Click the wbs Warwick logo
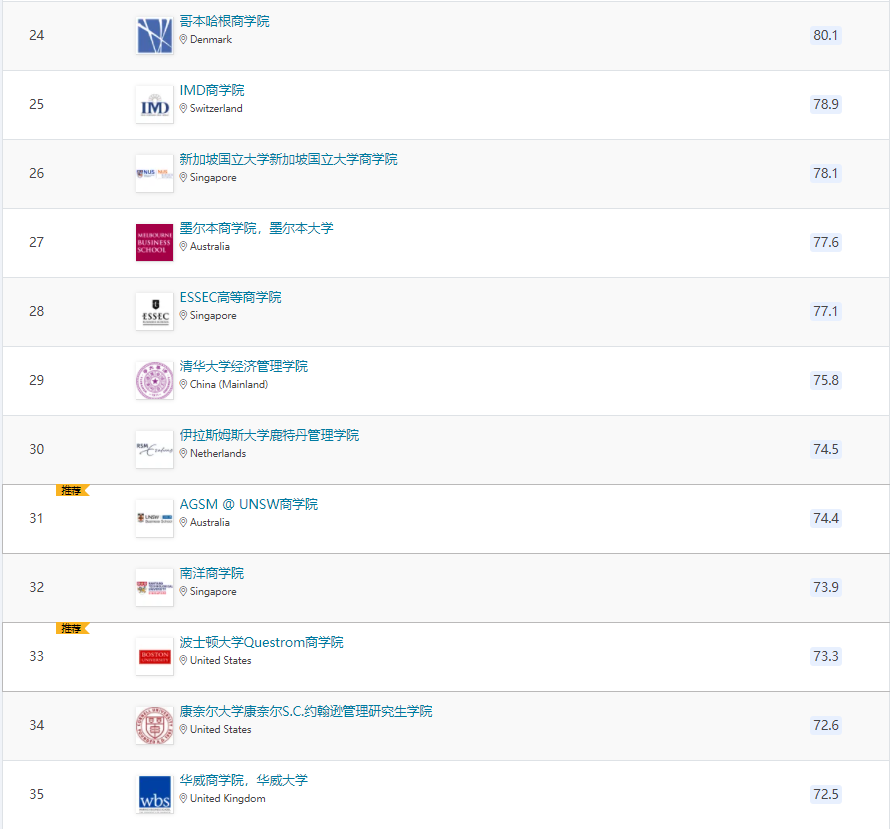The width and height of the screenshot is (890, 829). point(154,795)
